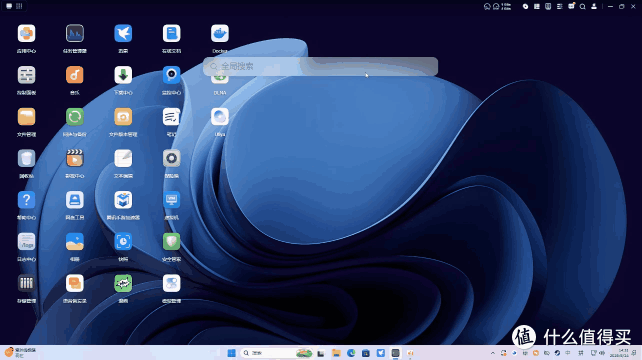Open the green comics burst icon
Screen dimensions: 642x360
(x=123, y=283)
